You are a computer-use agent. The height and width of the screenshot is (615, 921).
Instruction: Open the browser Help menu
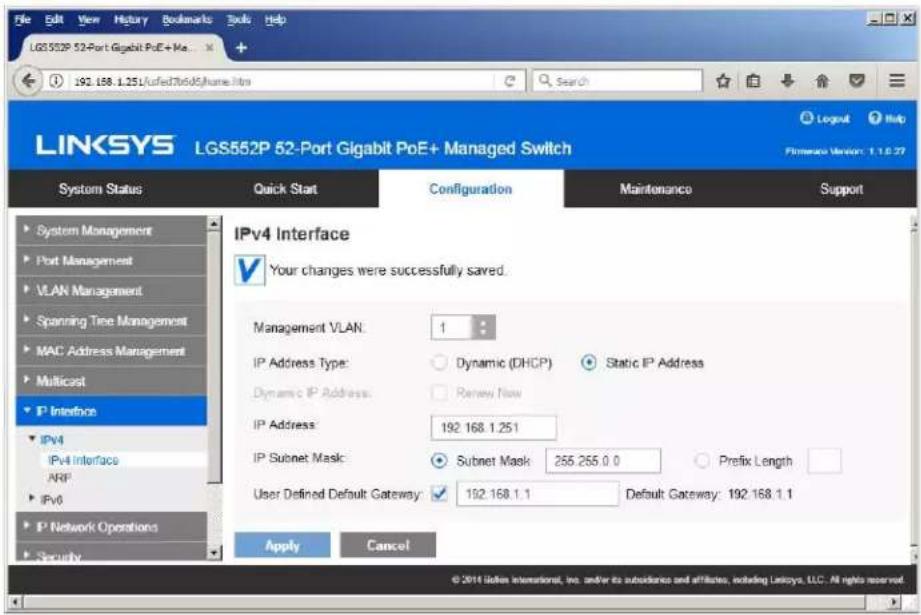point(275,19)
